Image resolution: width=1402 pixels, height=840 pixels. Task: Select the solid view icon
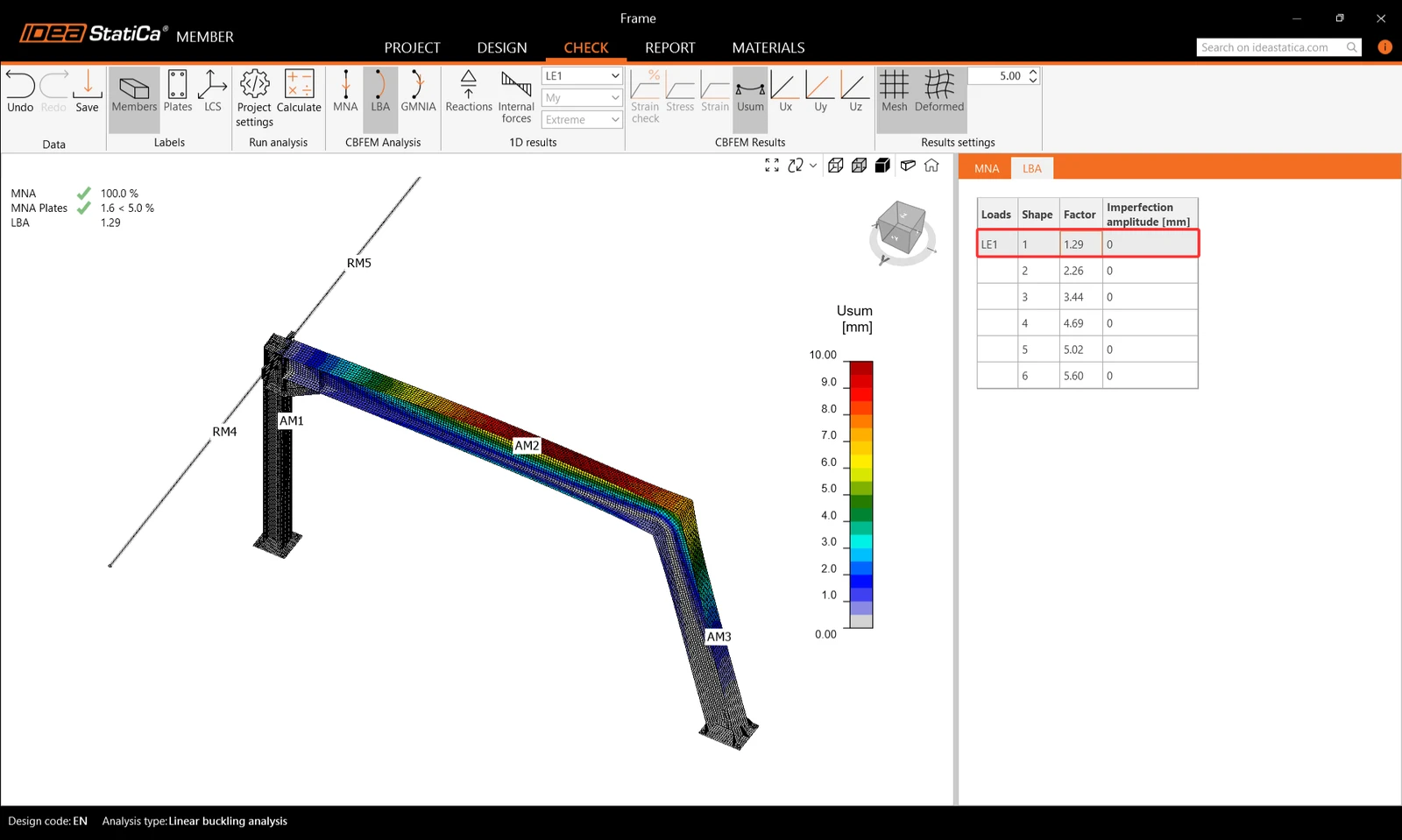point(883,166)
